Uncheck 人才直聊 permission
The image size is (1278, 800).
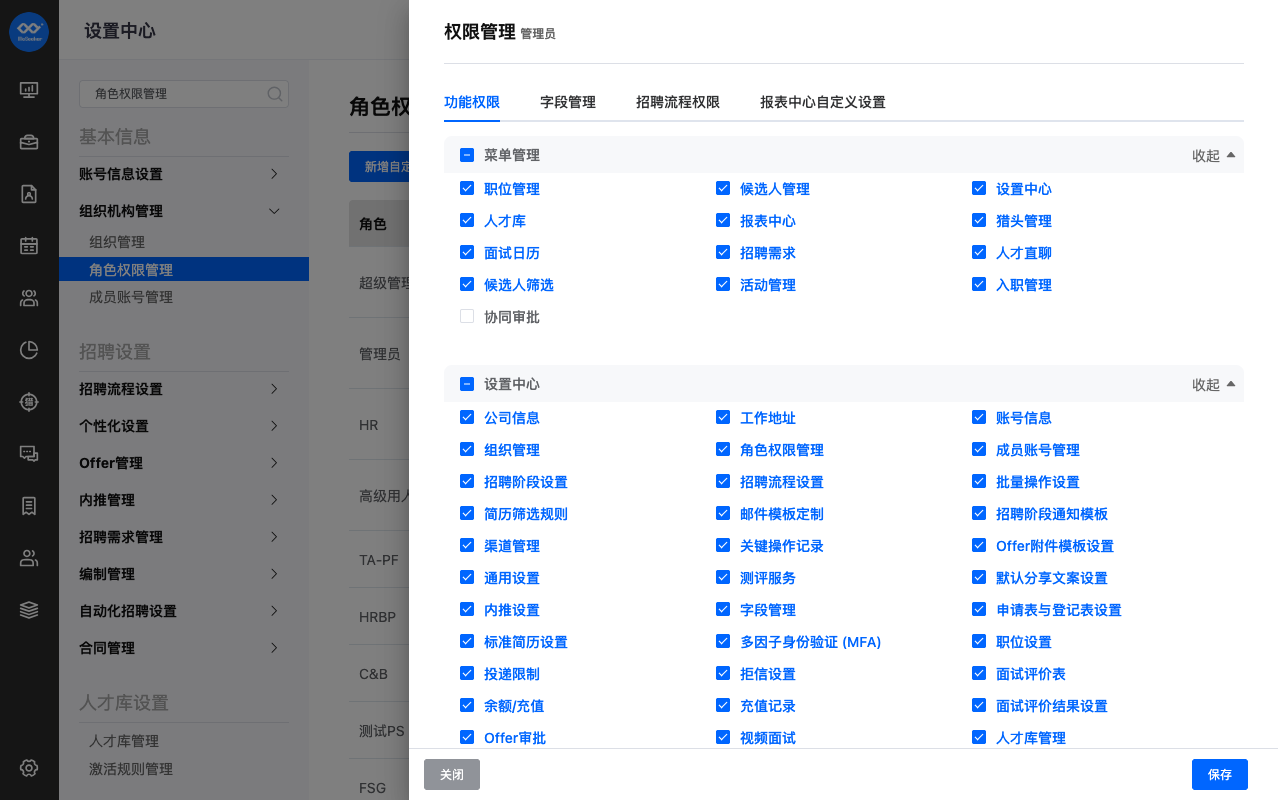[979, 252]
